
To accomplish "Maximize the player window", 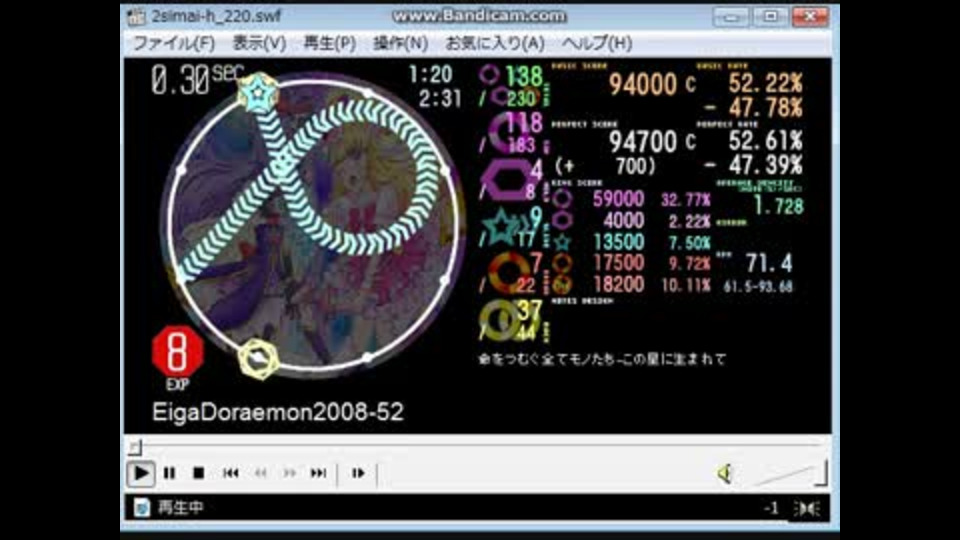I will coord(770,17).
